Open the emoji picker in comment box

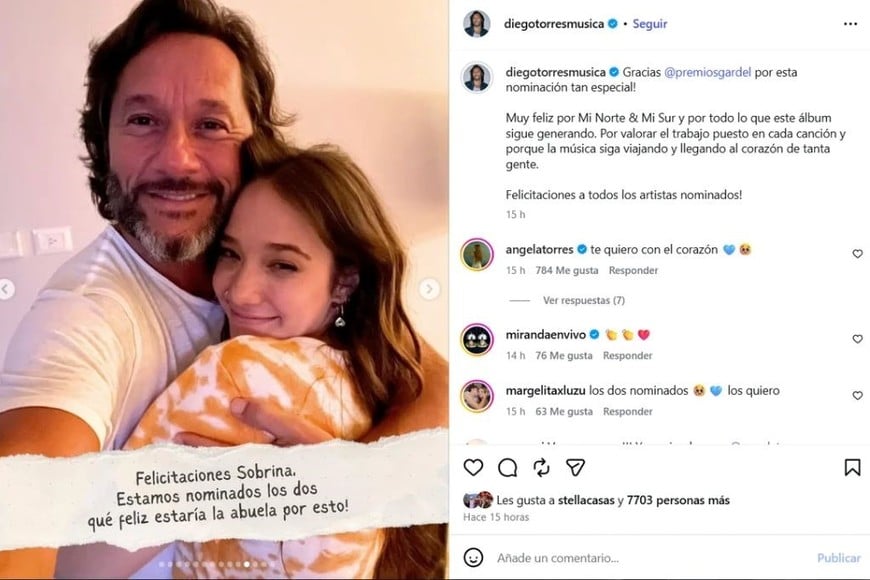click(474, 558)
